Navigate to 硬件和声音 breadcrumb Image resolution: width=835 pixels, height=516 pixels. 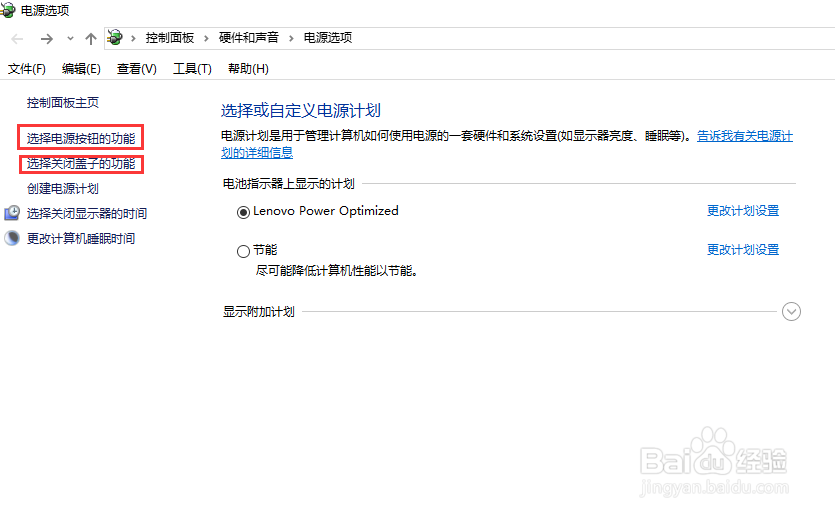[249, 38]
